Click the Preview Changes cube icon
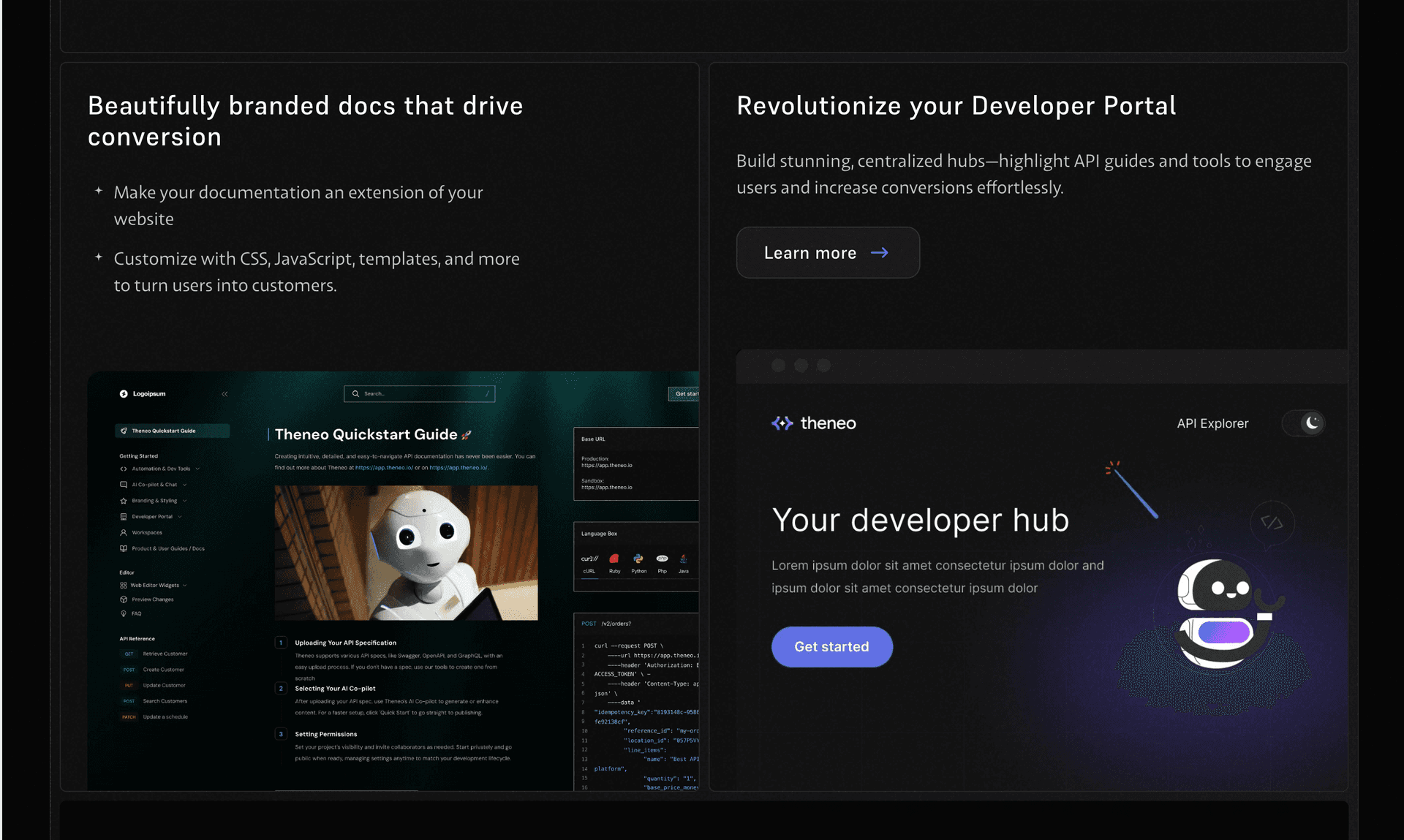 coord(124,599)
